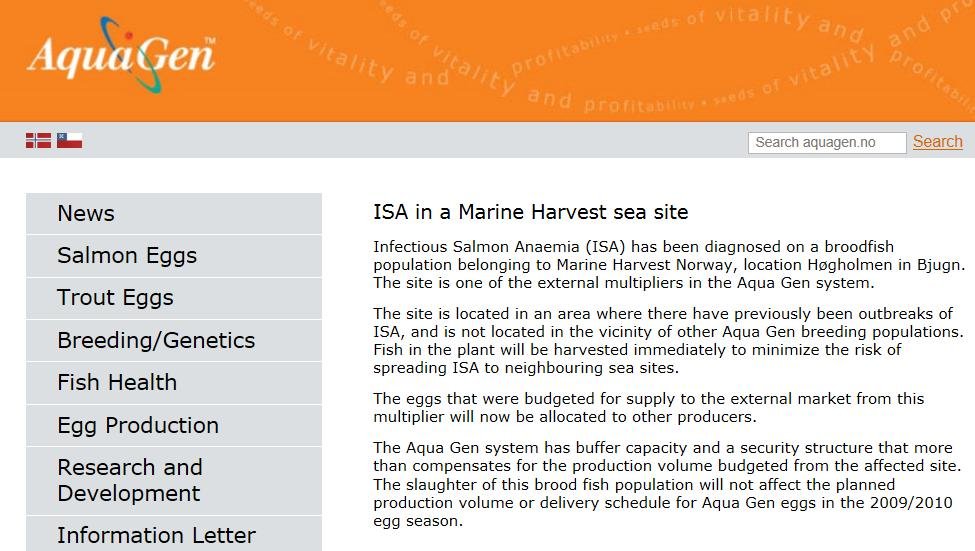This screenshot has height=551, width=975.
Task: Open the News menu item
Action: tap(86, 214)
